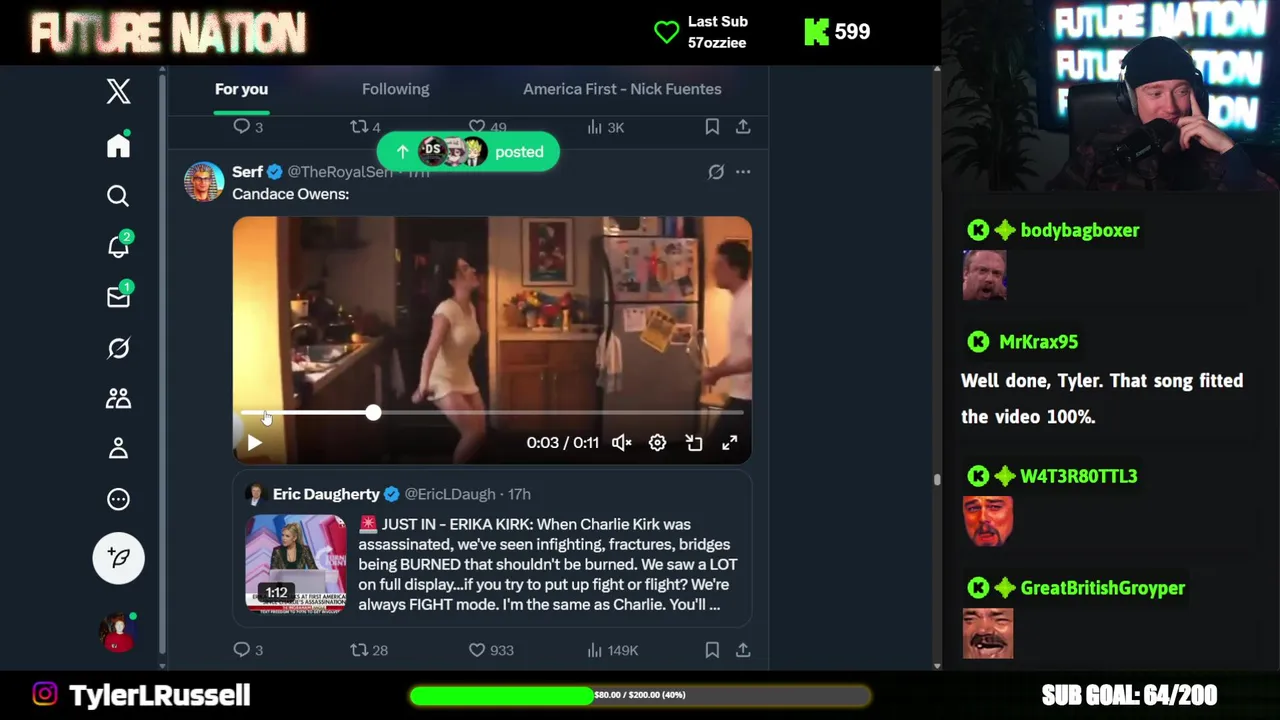1280x720 pixels.
Task: Click SUB GOAL: 64/200 text
Action: click(x=1129, y=695)
